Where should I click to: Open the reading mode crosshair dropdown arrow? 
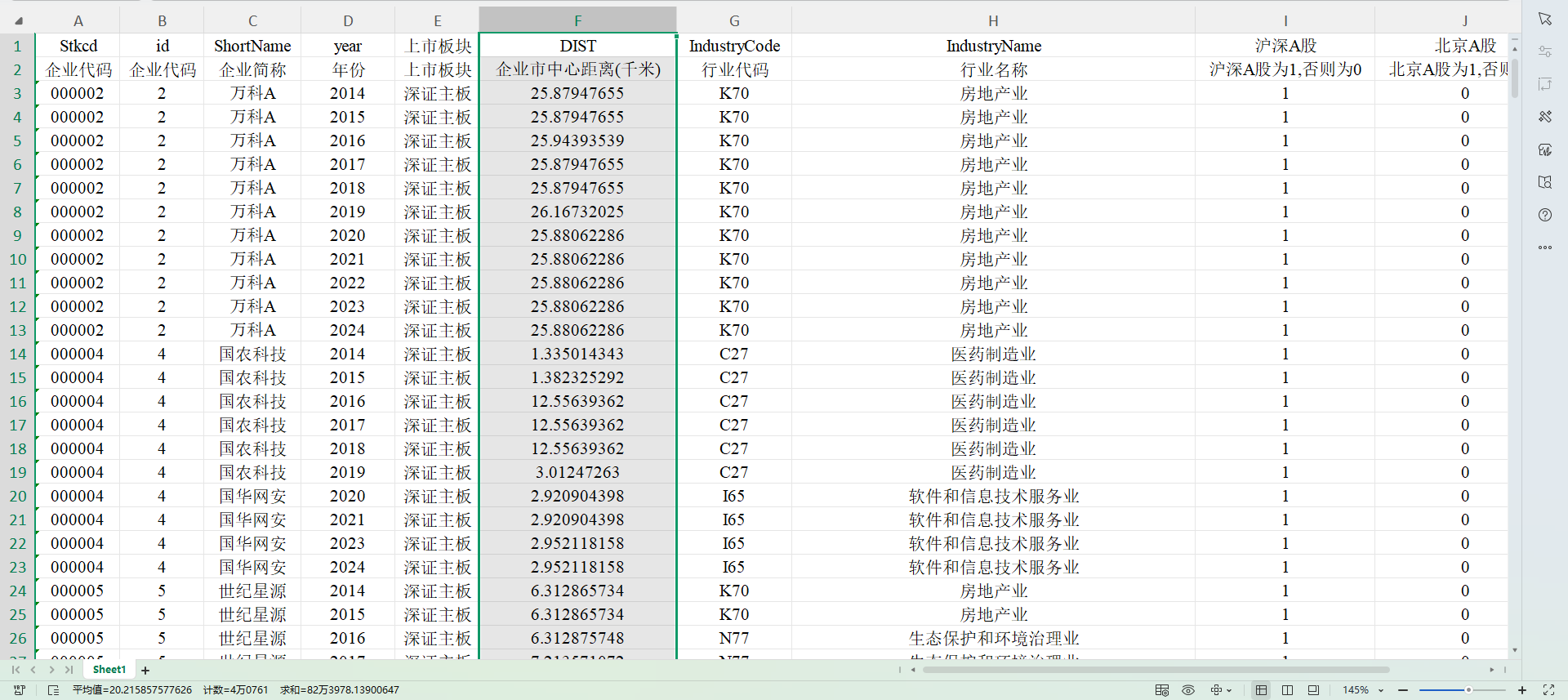(x=1229, y=690)
